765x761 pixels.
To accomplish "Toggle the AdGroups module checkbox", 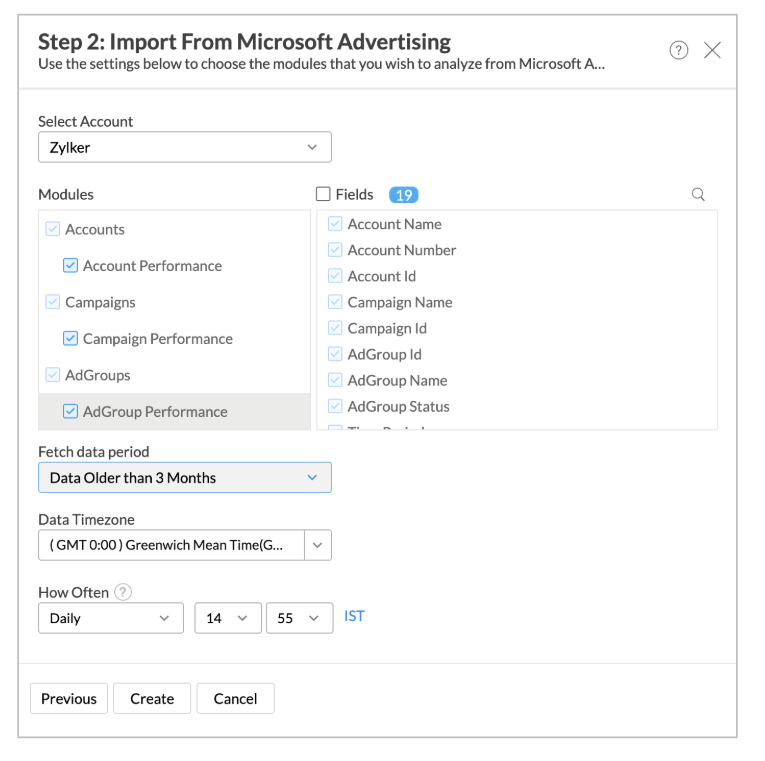I will pyautogui.click(x=53, y=375).
